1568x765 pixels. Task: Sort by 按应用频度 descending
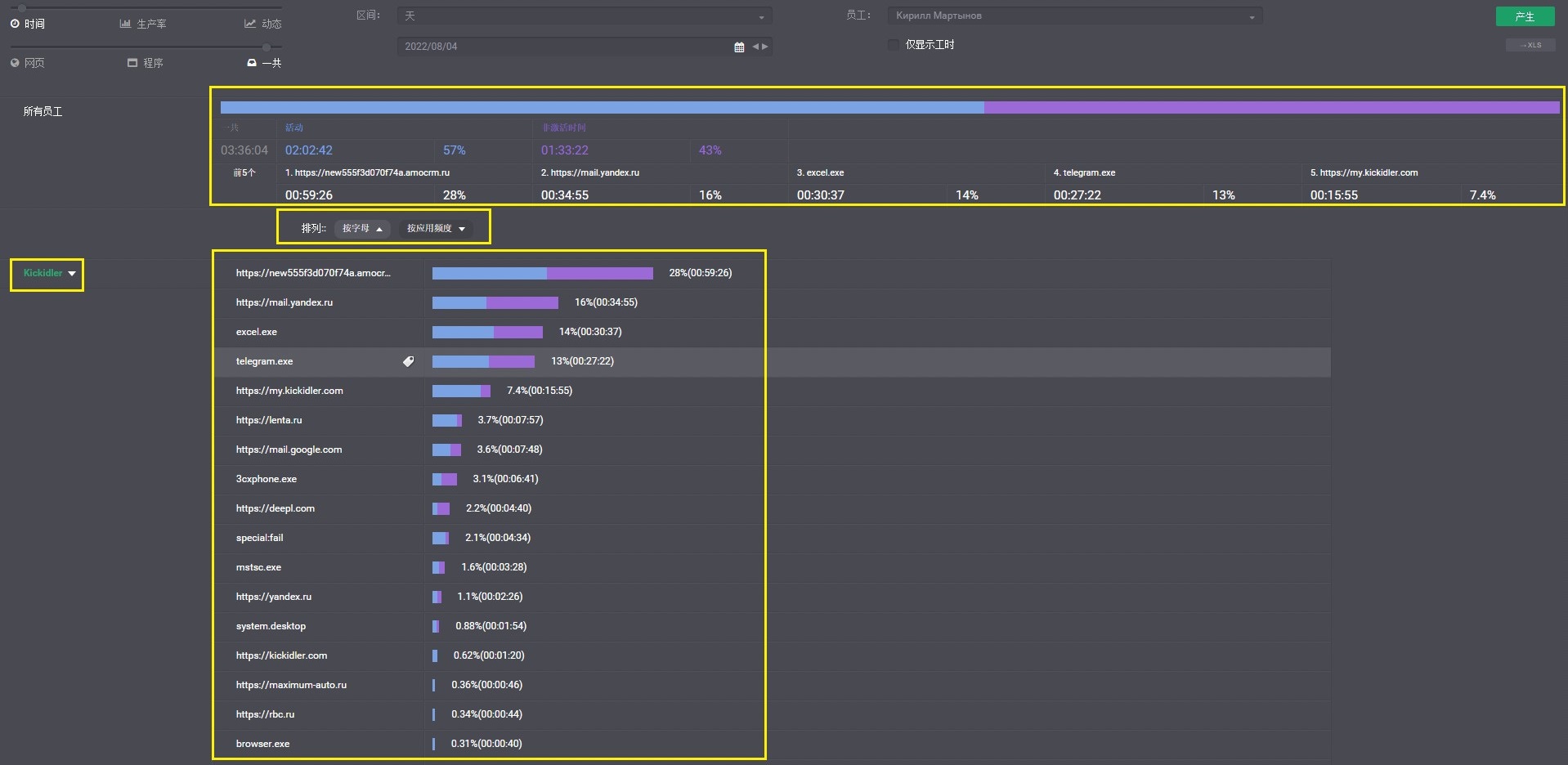(x=436, y=228)
